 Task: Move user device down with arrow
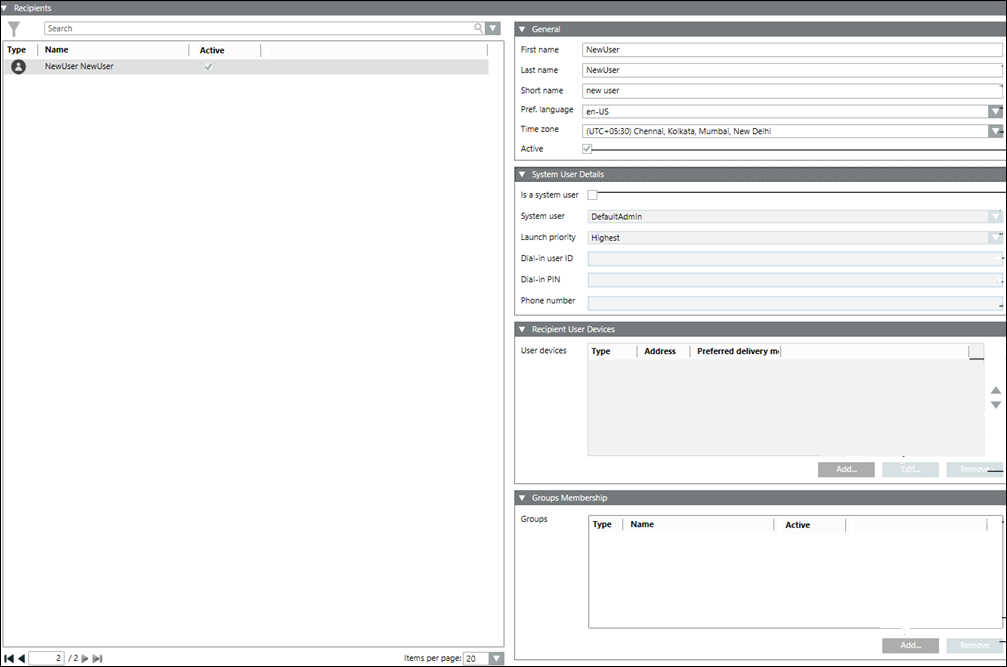[x=995, y=405]
